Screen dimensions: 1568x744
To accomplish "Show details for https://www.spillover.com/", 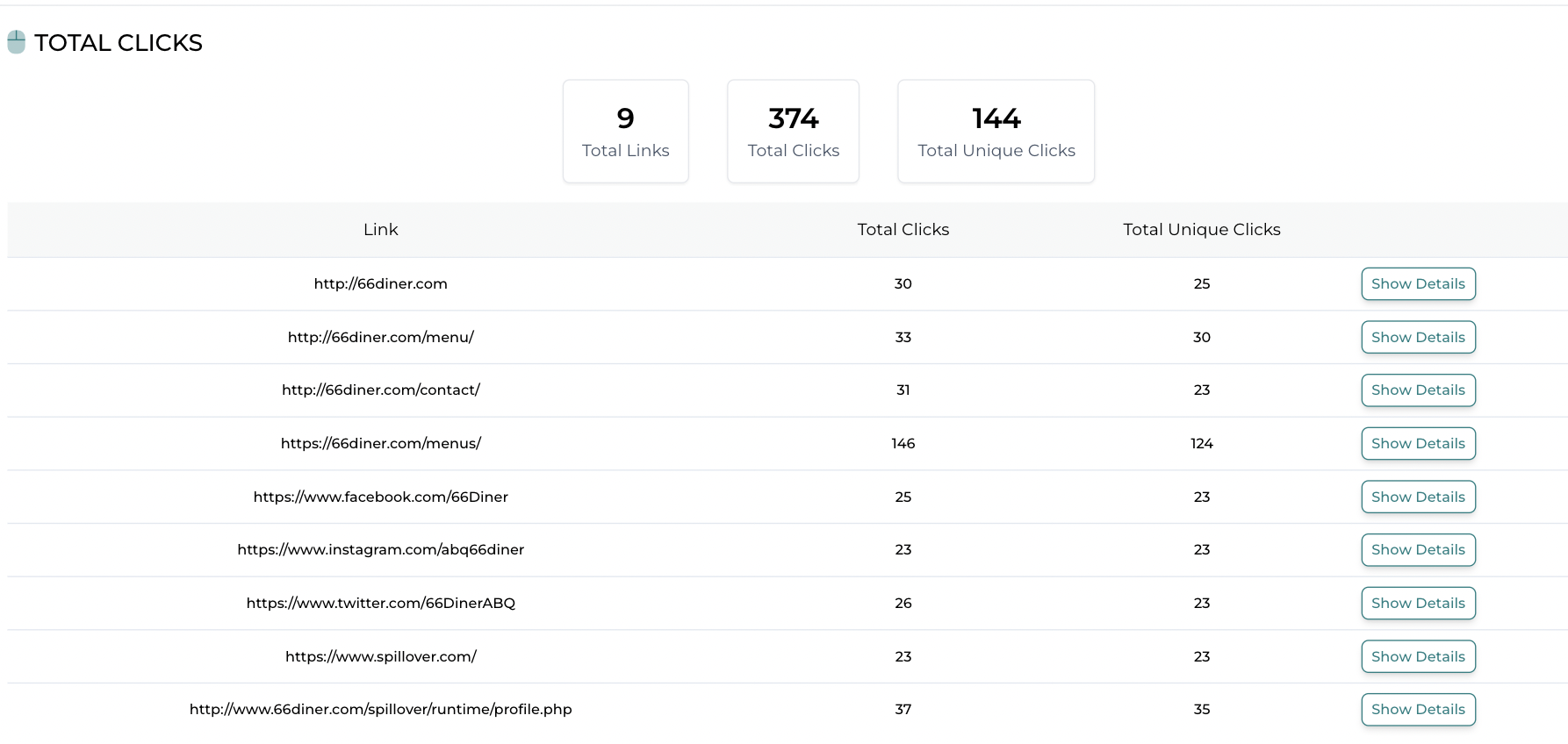I will point(1418,656).
